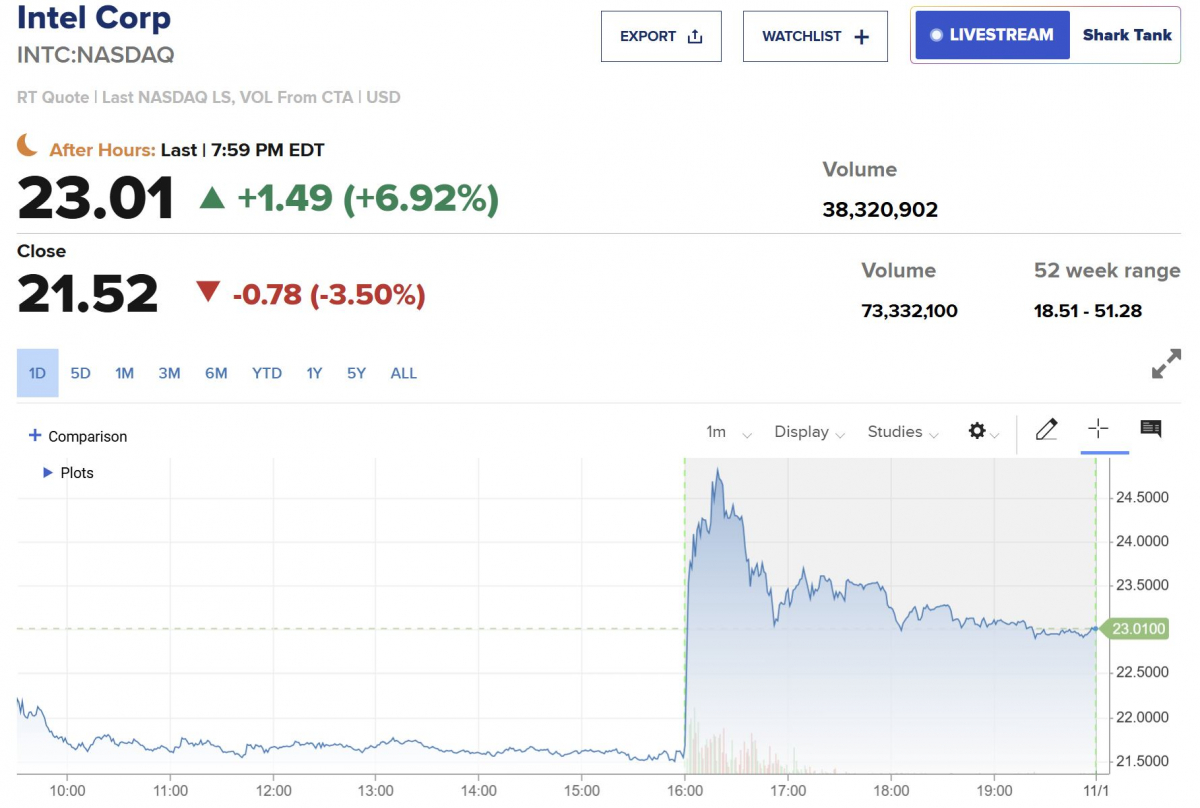Toggle the crosshair tool
Image resolution: width=1200 pixels, height=808 pixels.
click(1098, 430)
